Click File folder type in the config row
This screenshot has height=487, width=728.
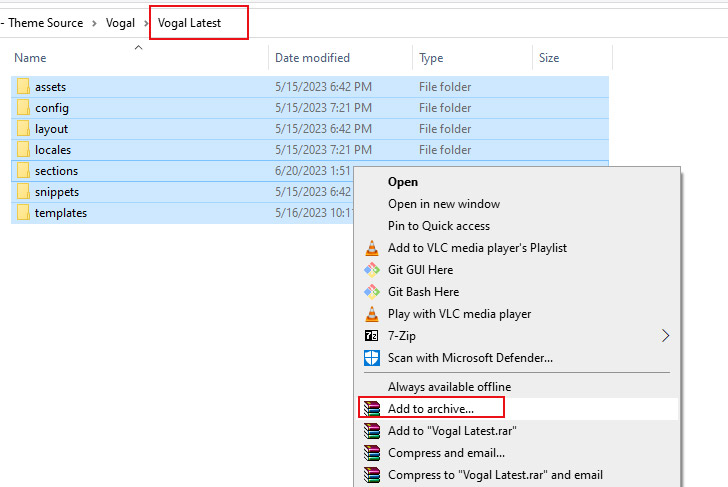click(445, 108)
